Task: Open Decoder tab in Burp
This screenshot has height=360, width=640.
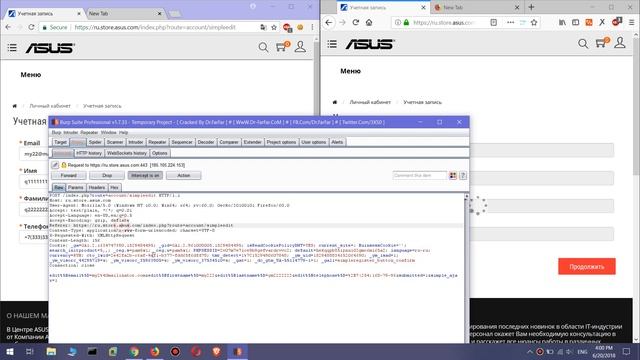Action: click(206, 142)
